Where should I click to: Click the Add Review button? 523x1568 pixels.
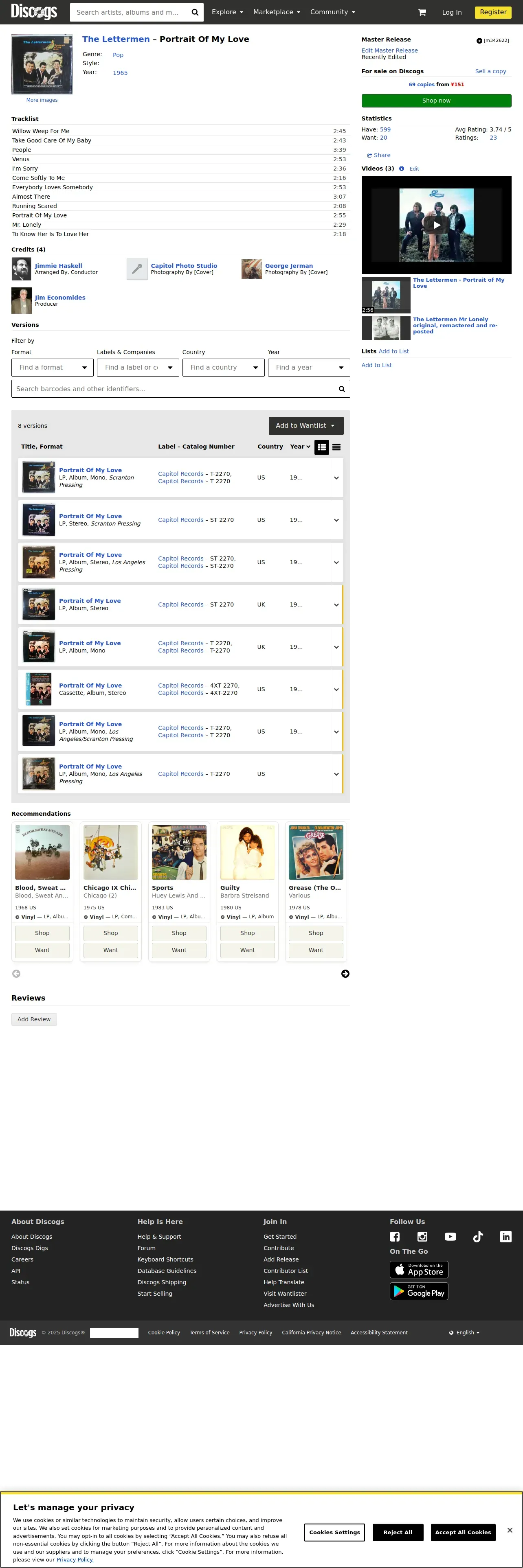click(x=34, y=1019)
